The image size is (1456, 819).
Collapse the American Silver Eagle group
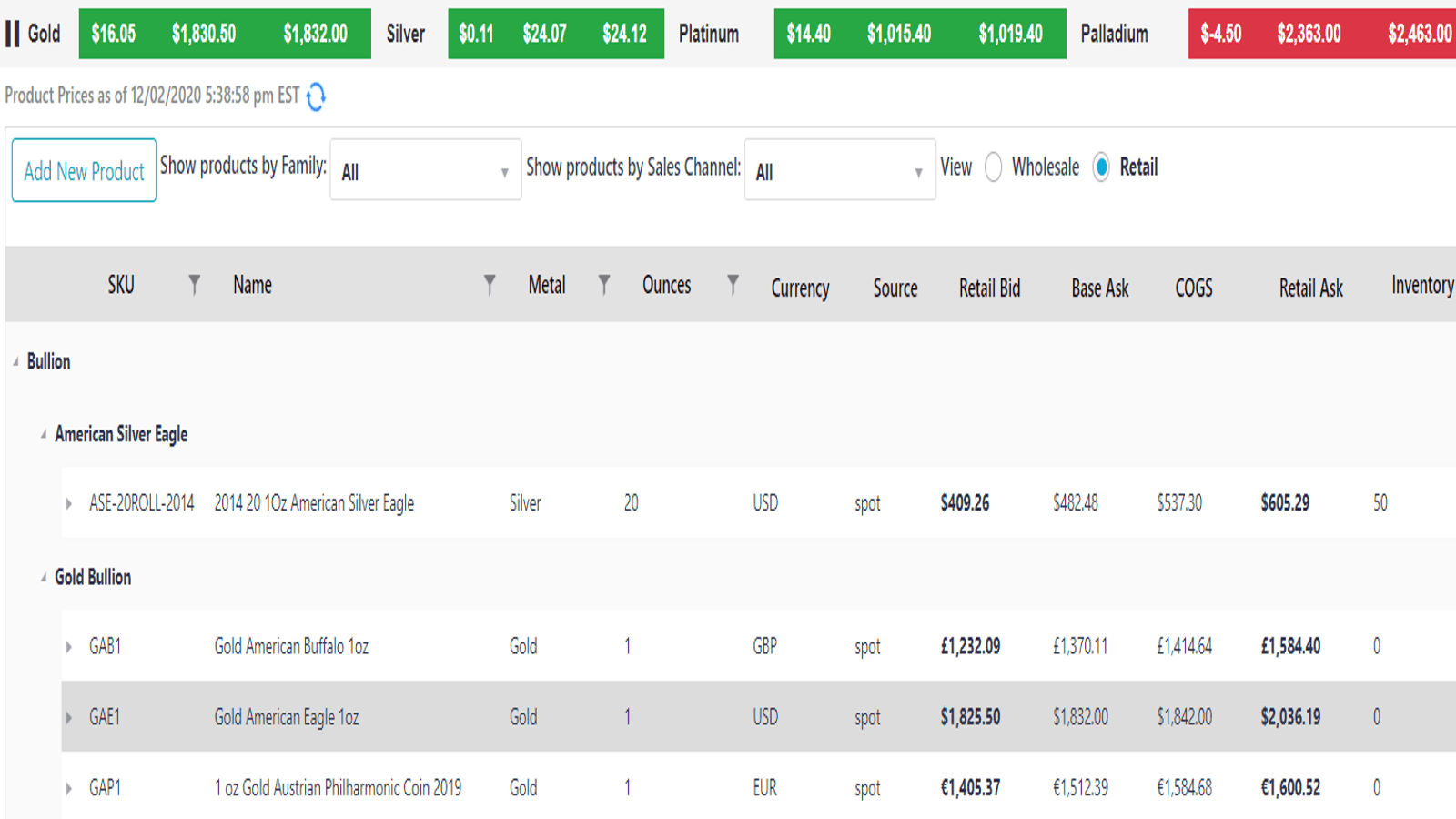(x=42, y=434)
